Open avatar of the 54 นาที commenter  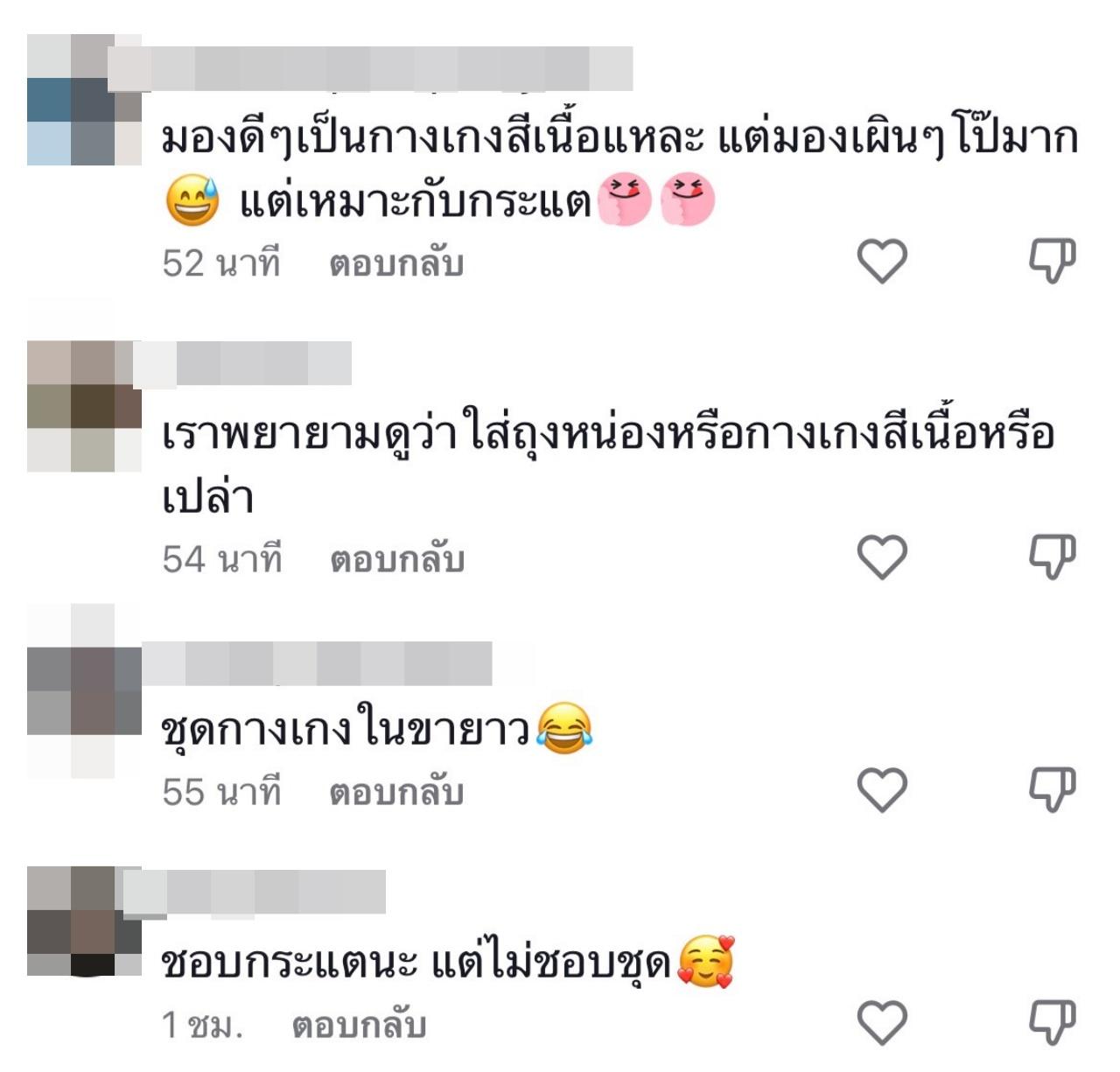point(84,406)
